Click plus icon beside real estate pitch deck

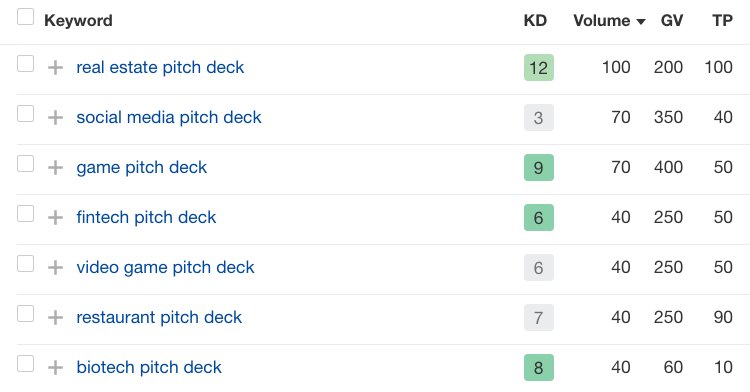55,67
